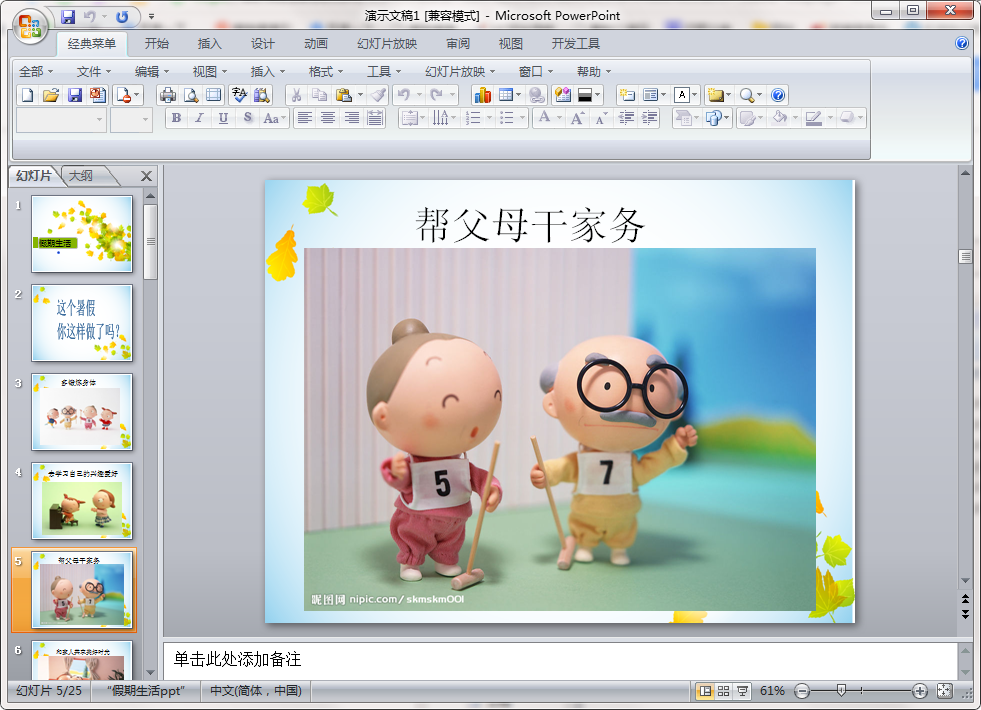Open Customize Quick Access Toolbar dropdown
Image resolution: width=981 pixels, height=710 pixels.
151,17
